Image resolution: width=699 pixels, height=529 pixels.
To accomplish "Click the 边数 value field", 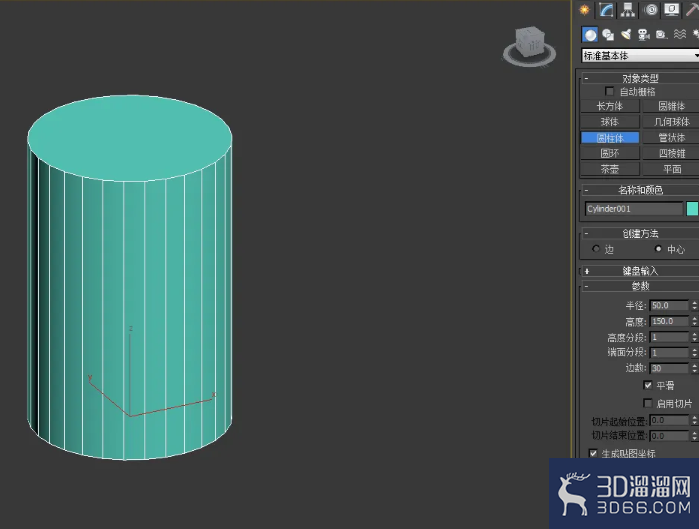I will coord(670,368).
